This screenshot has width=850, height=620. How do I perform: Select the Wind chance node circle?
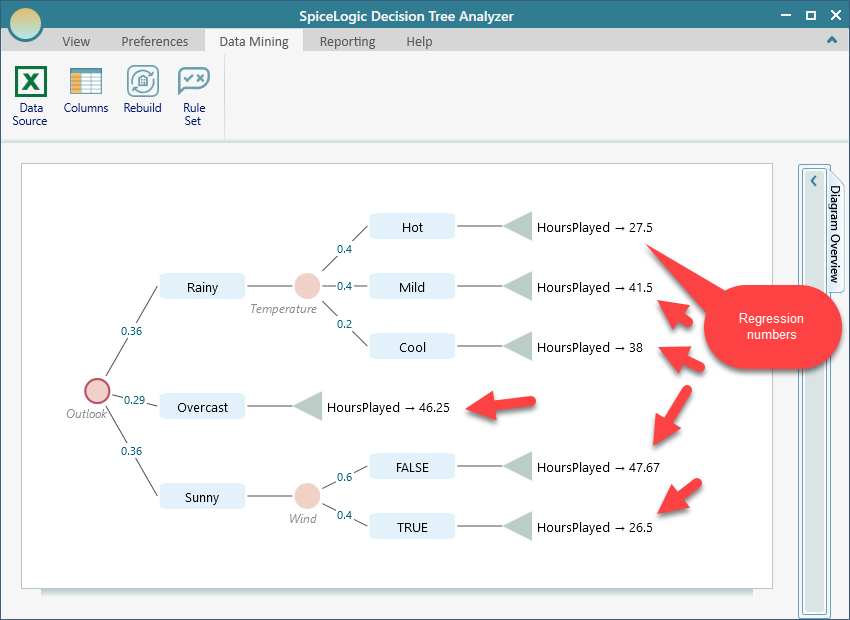point(307,496)
